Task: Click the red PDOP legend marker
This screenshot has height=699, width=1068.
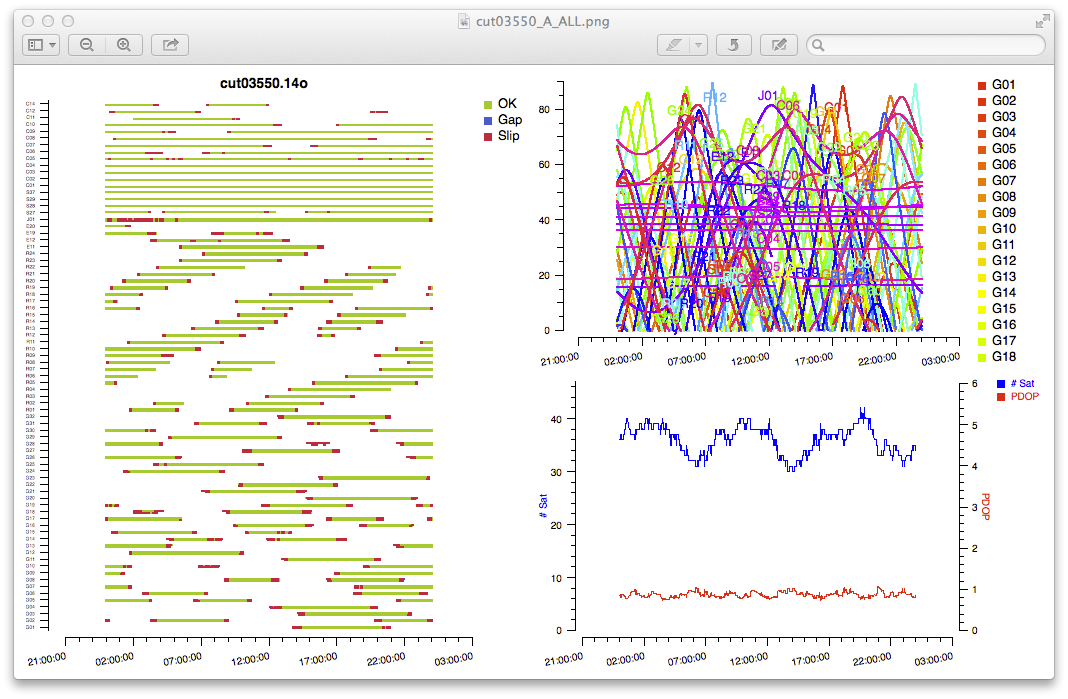Action: pyautogui.click(x=1001, y=397)
